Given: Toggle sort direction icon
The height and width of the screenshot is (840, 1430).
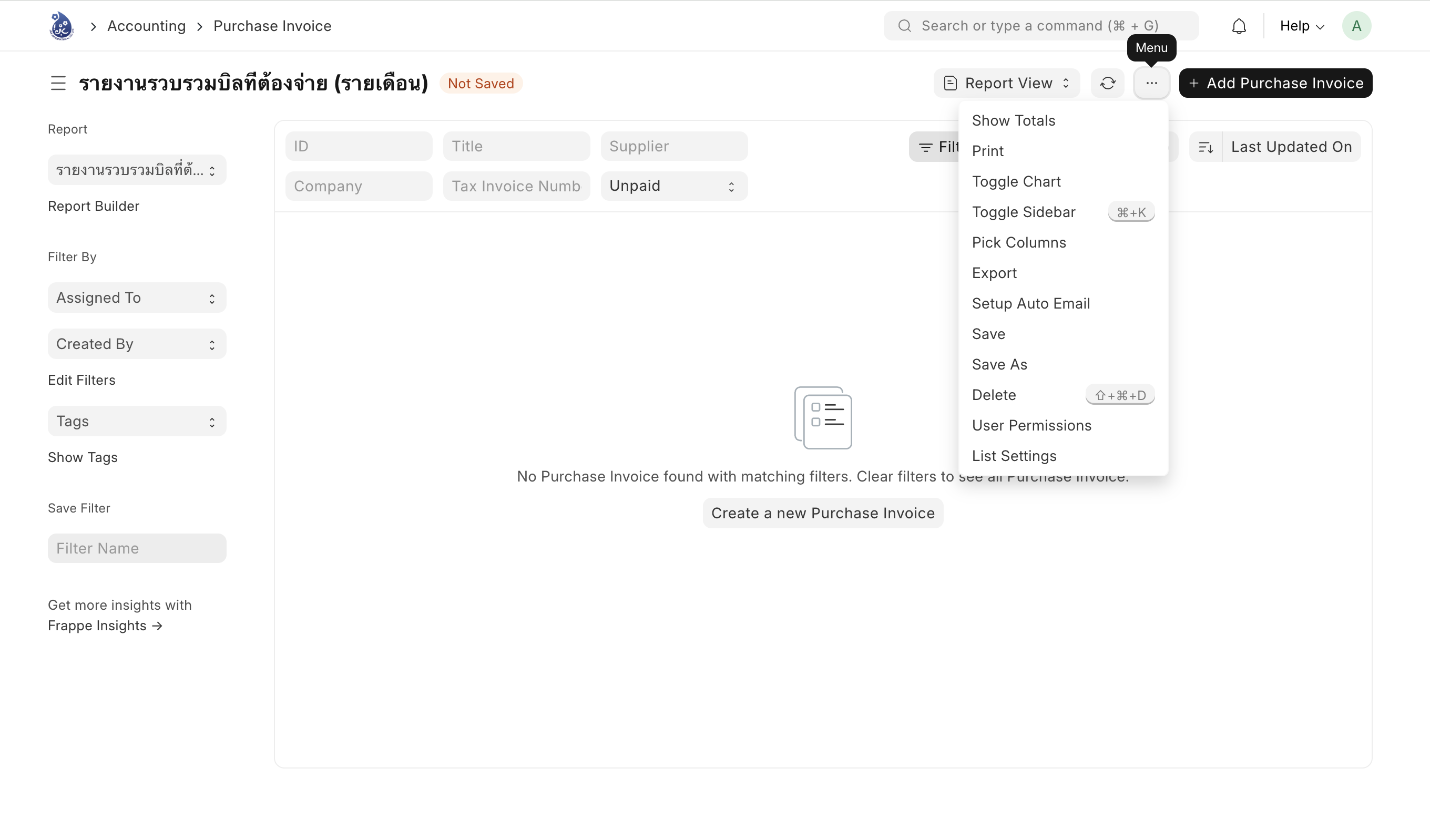Looking at the screenshot, I should (1206, 147).
